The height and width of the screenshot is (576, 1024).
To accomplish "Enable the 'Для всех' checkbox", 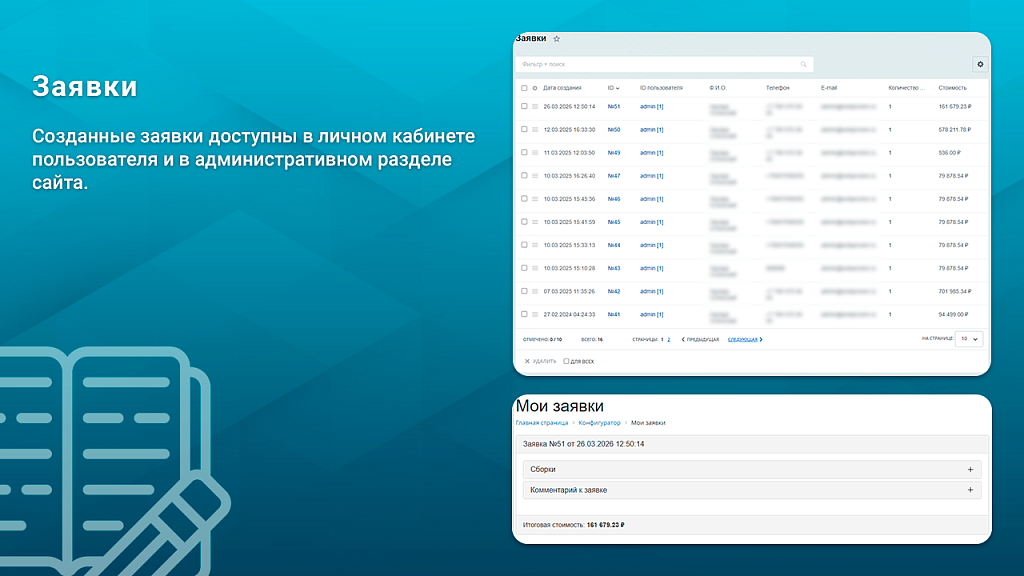I will pyautogui.click(x=567, y=361).
